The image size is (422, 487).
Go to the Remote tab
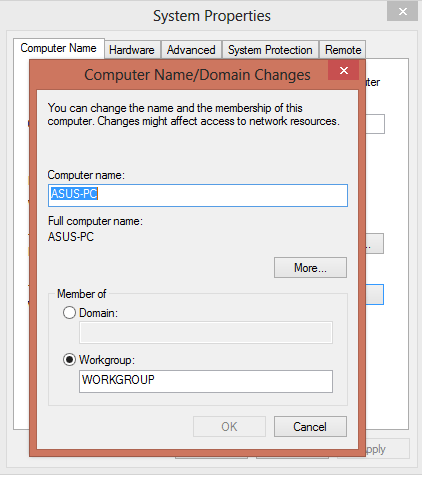[x=343, y=50]
